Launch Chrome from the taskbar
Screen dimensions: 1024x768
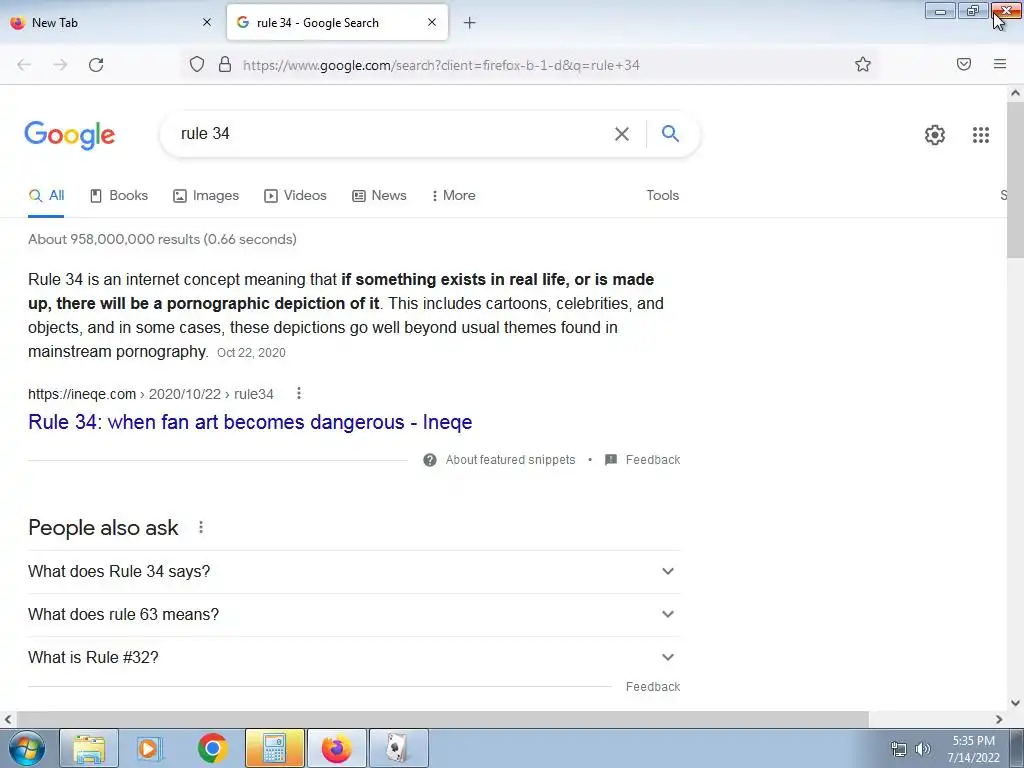tap(212, 748)
